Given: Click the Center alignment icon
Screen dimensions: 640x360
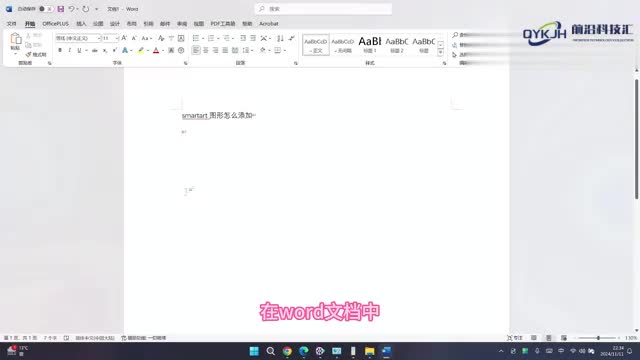Looking at the screenshot, I should pyautogui.click(x=206, y=50).
